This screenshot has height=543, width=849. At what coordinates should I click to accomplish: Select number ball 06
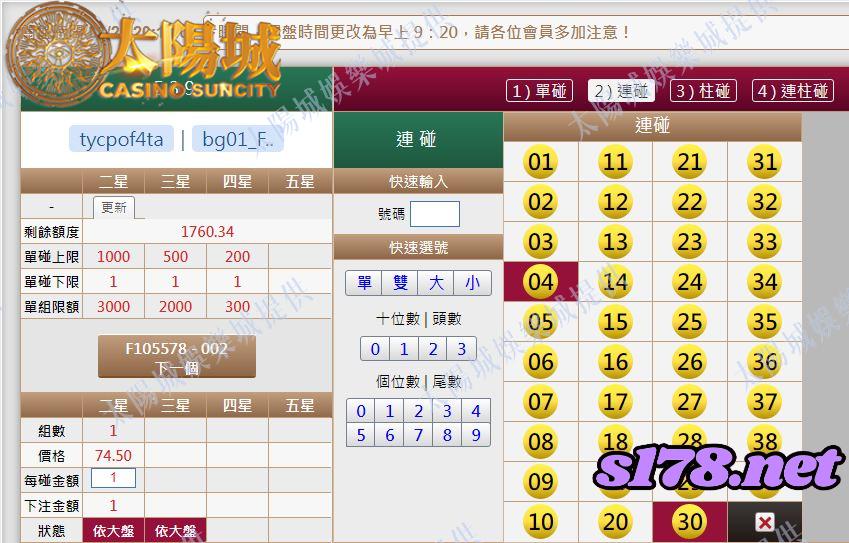pos(540,362)
